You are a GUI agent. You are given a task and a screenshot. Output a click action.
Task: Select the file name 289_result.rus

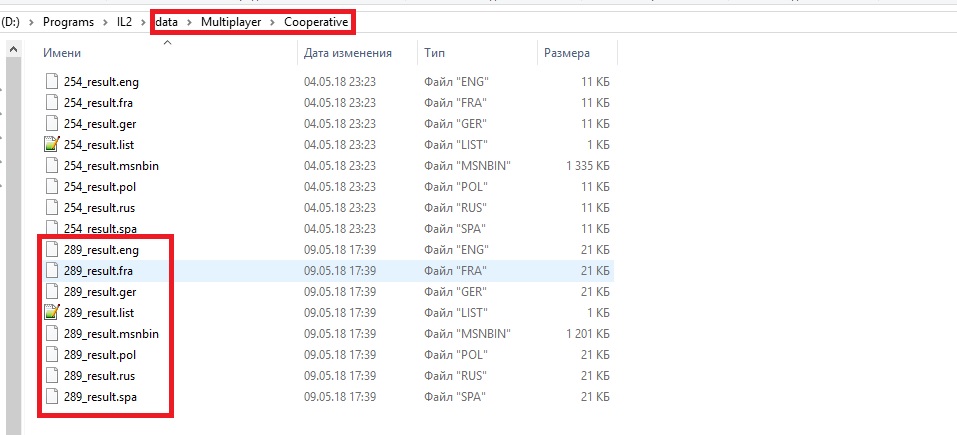(x=99, y=376)
